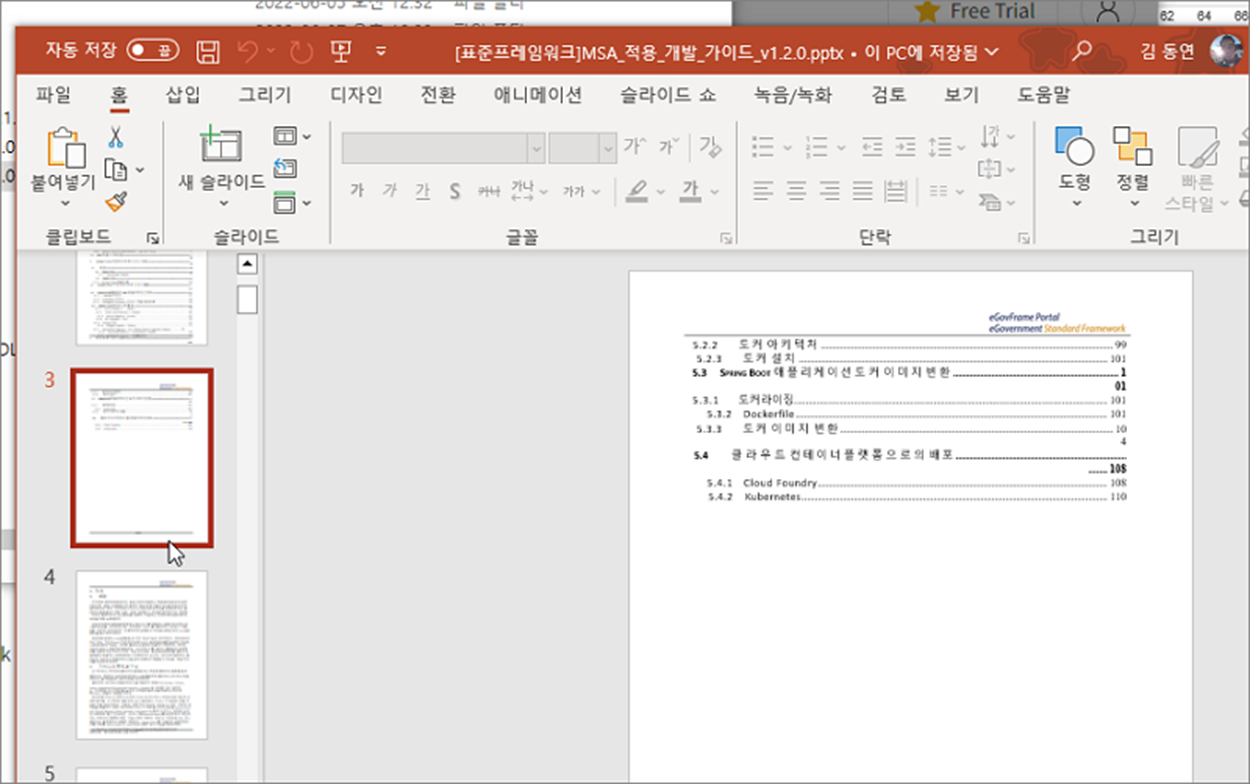1250x784 pixels.
Task: Start slideshow from beginning icon in title bar
Action: (x=341, y=51)
